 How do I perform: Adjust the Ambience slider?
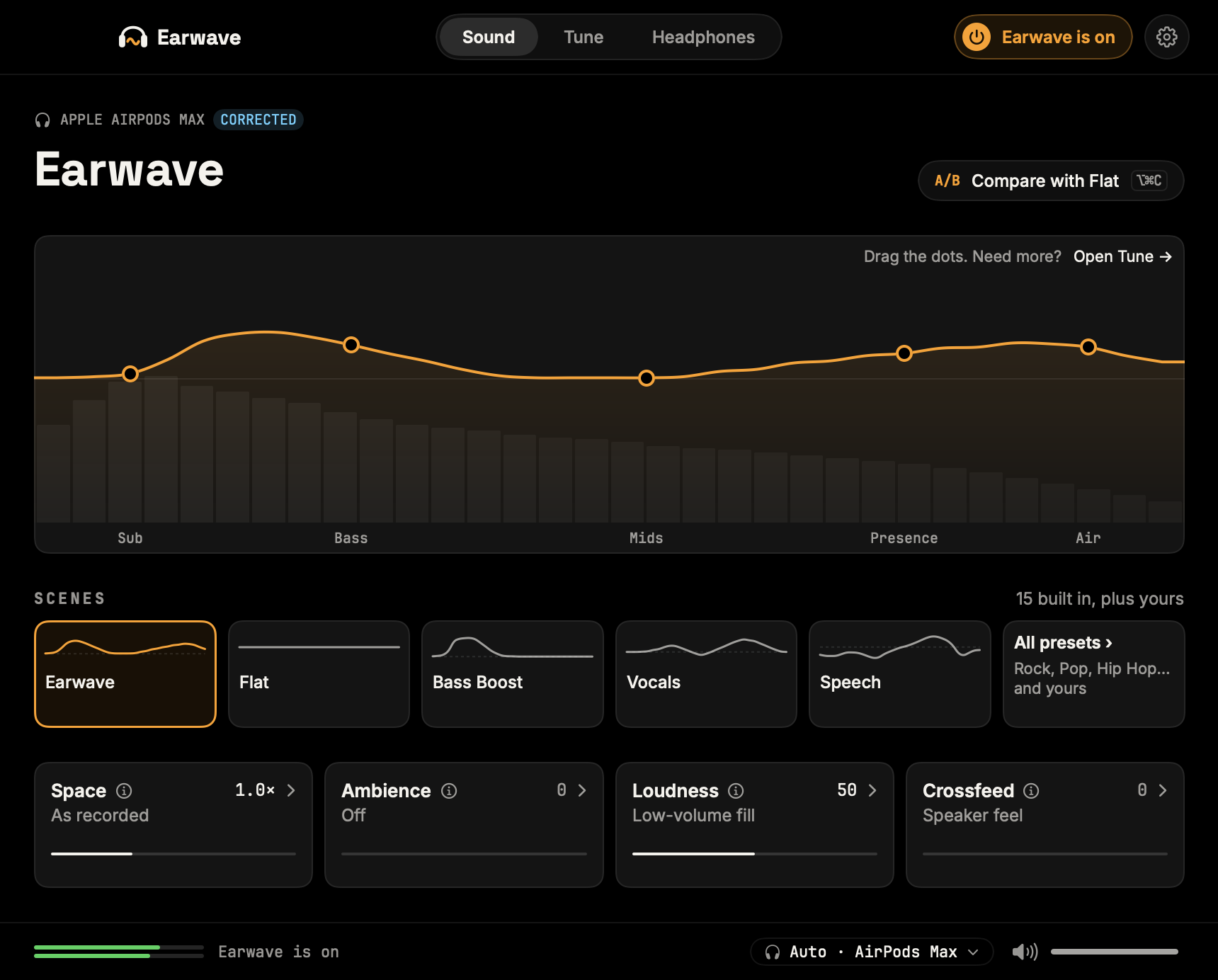(464, 854)
